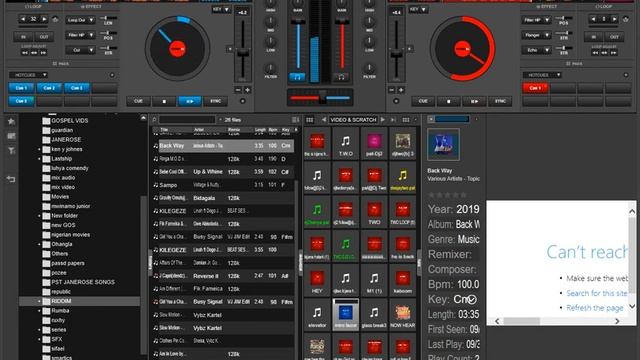Image resolution: width=640 pixels, height=360 pixels.
Task: Click left deck pitch plus button
Action: (247, 90)
